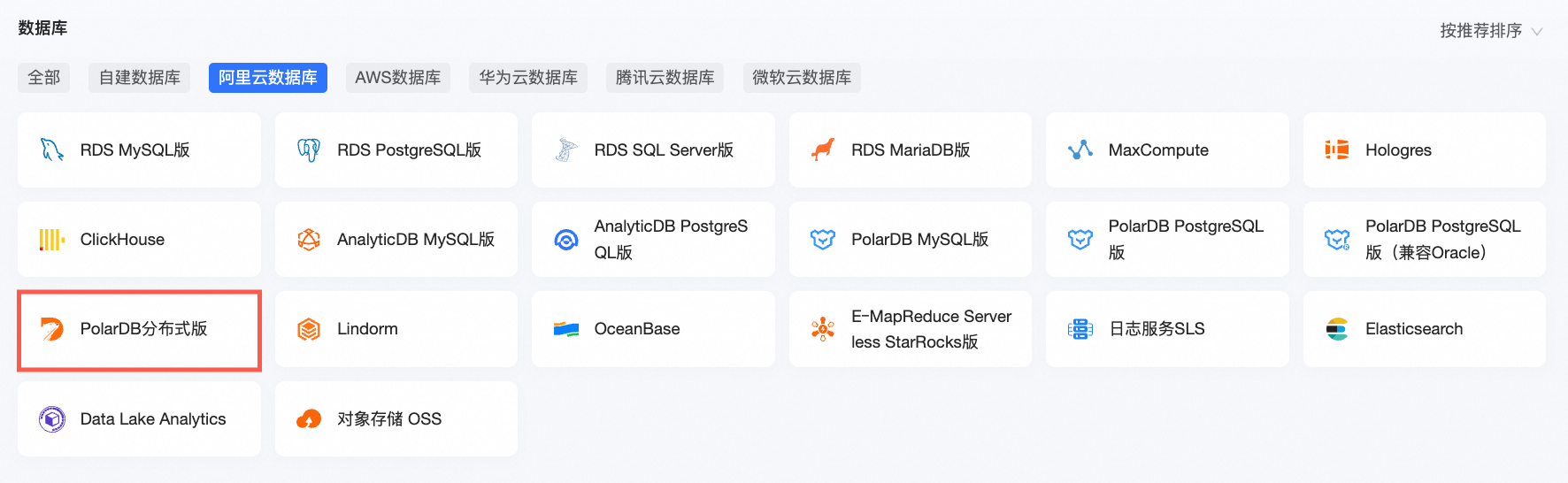This screenshot has height=483, width=1568.
Task: Select PolarDB分布式版 label
Action: 143,329
